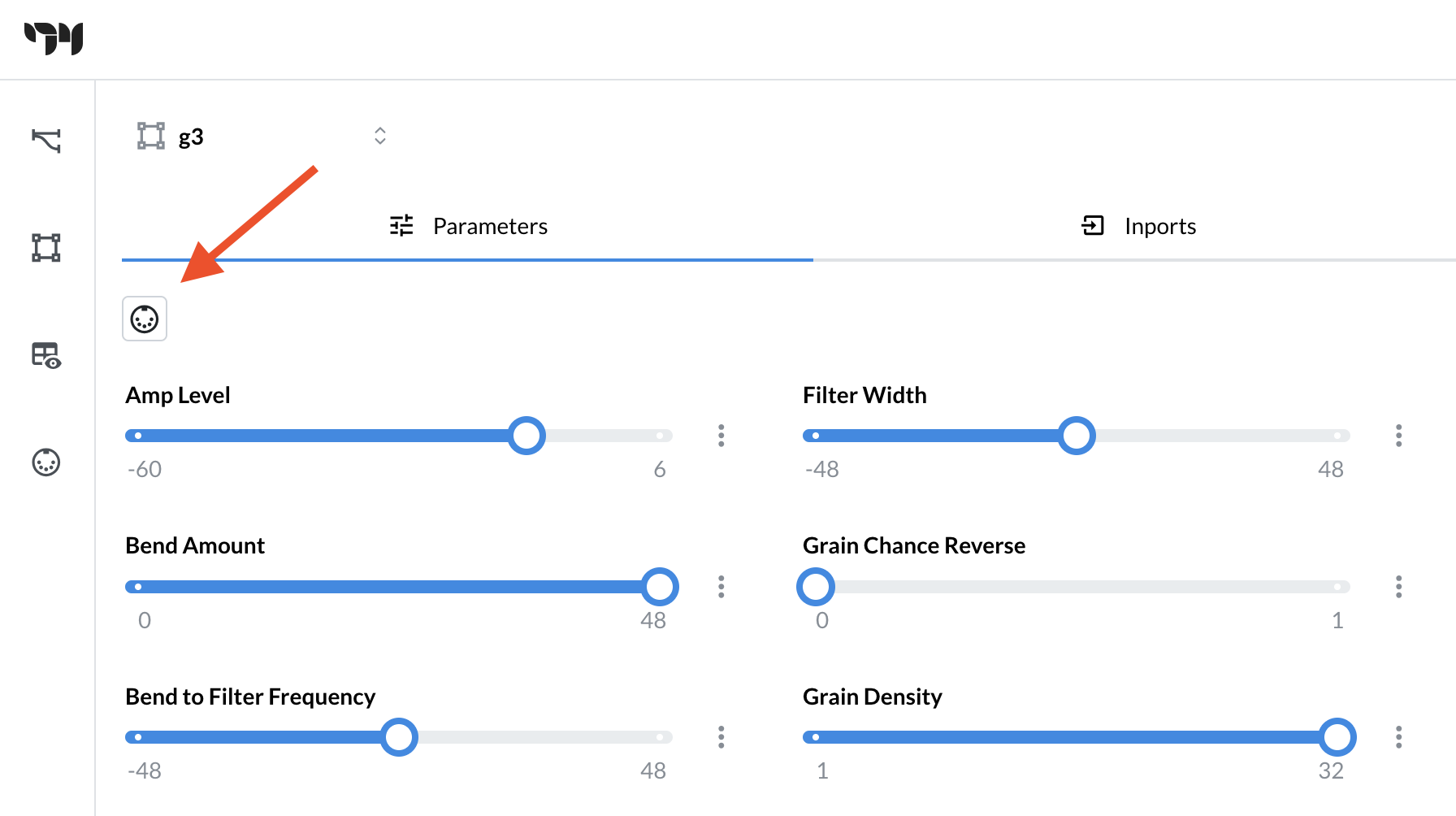
Task: Click the Filter Width slider handle
Action: (1077, 436)
